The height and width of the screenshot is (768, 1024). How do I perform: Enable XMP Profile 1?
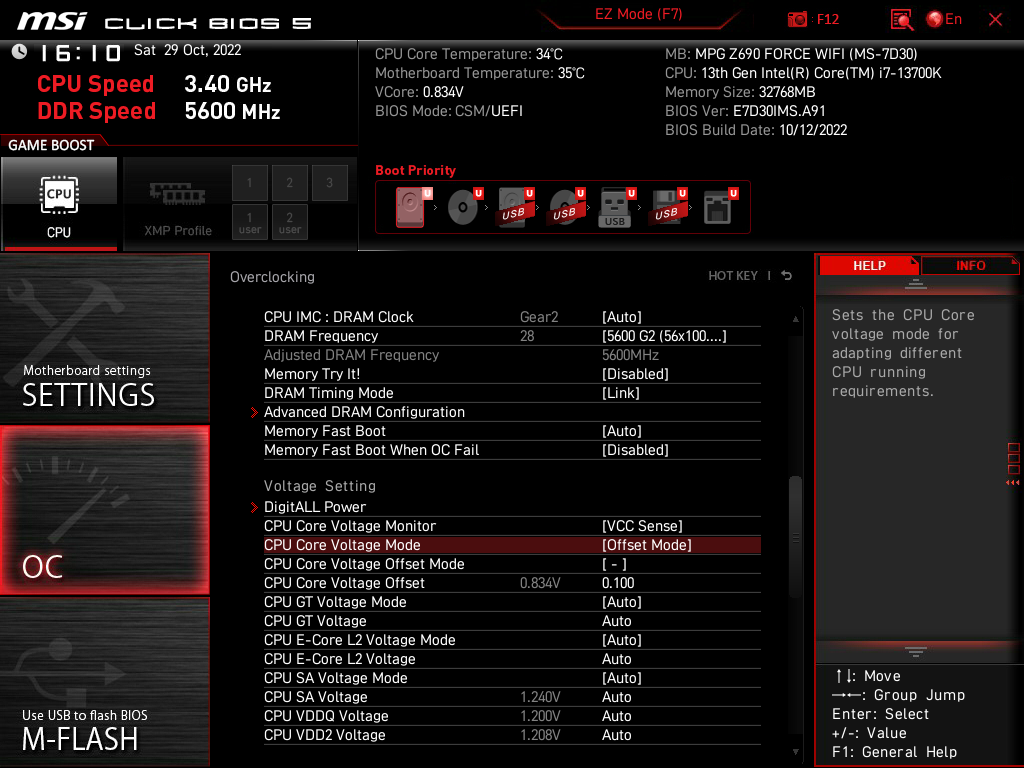250,183
